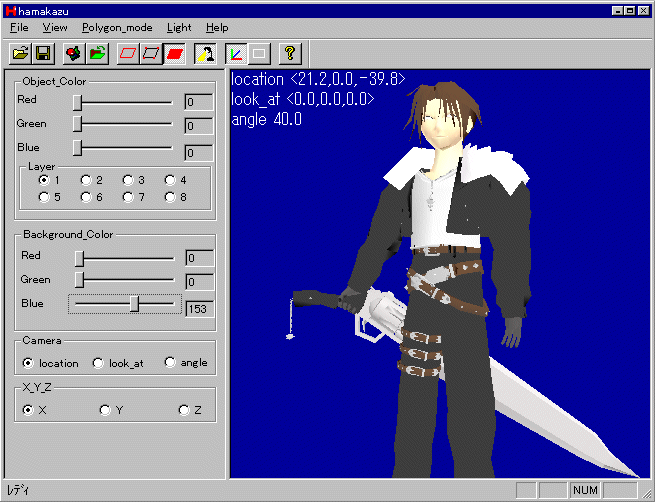
Task: Click the look_at coordinates text overlay
Action: 302,99
